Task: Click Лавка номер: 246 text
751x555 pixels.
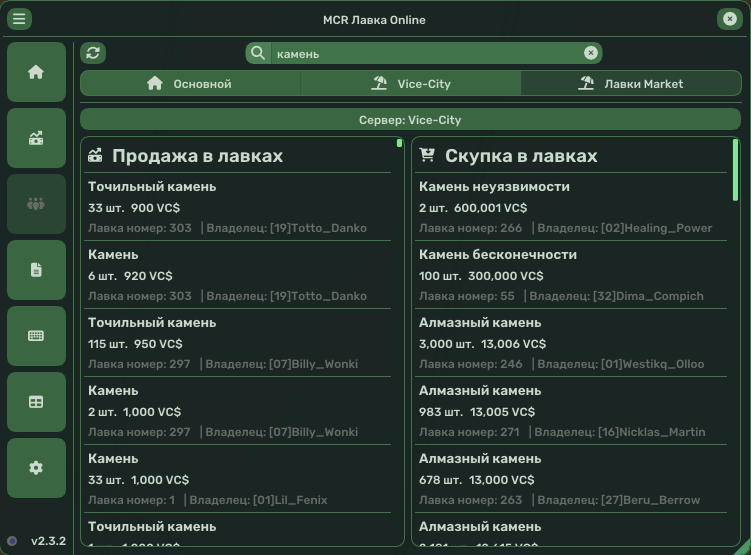Action: pos(470,364)
